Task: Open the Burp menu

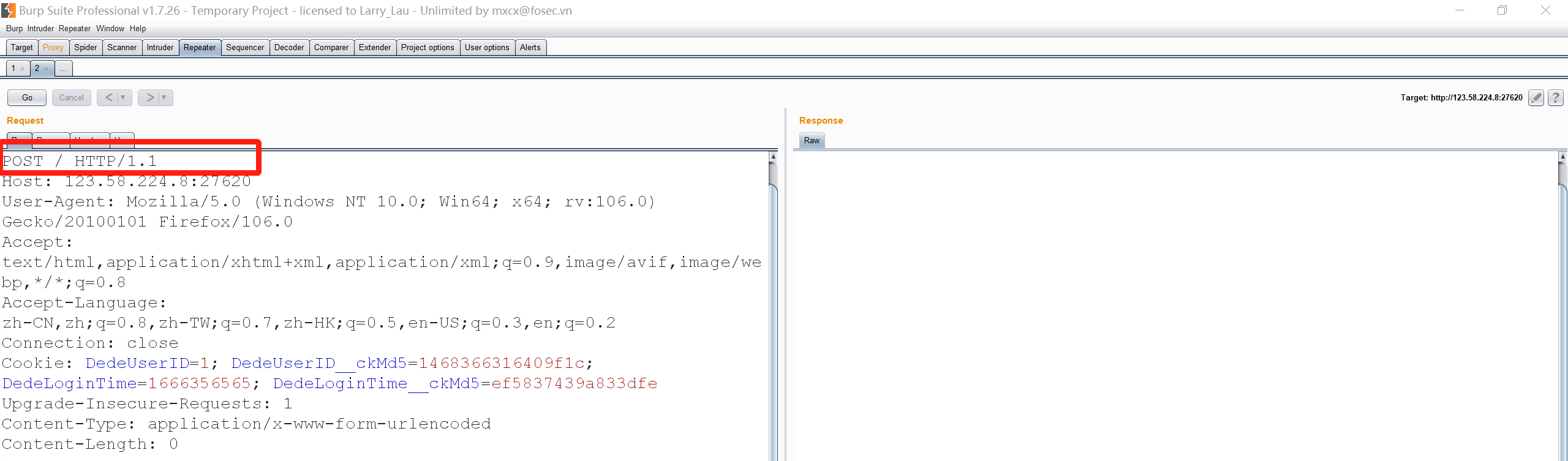Action: (x=14, y=29)
